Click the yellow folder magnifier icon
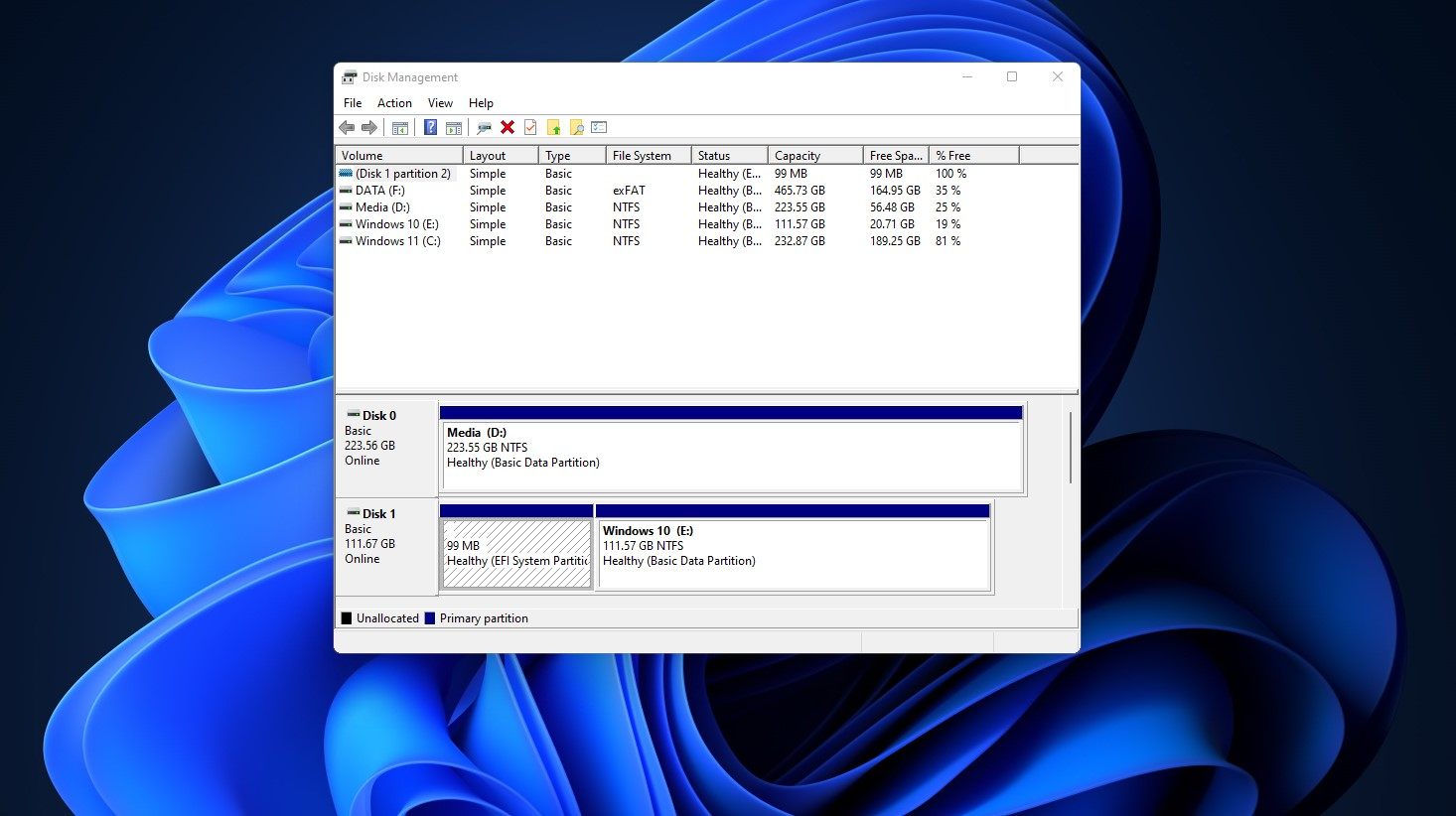This screenshot has height=816, width=1456. click(x=576, y=127)
